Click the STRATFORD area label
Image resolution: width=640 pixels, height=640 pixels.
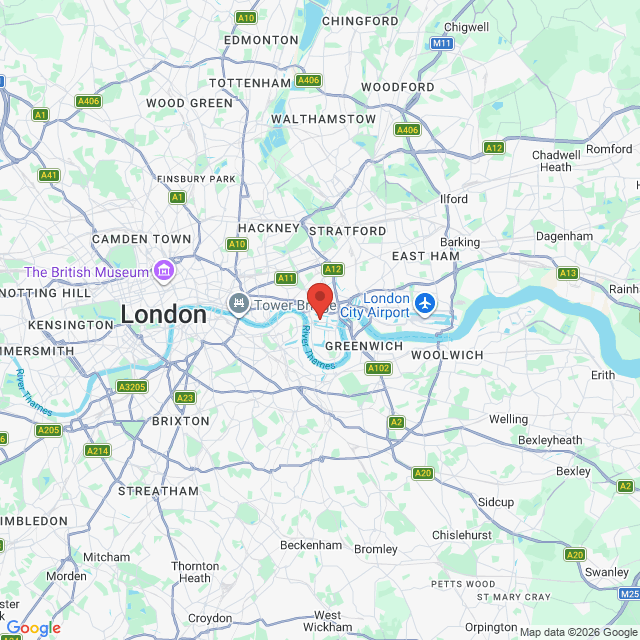[347, 231]
